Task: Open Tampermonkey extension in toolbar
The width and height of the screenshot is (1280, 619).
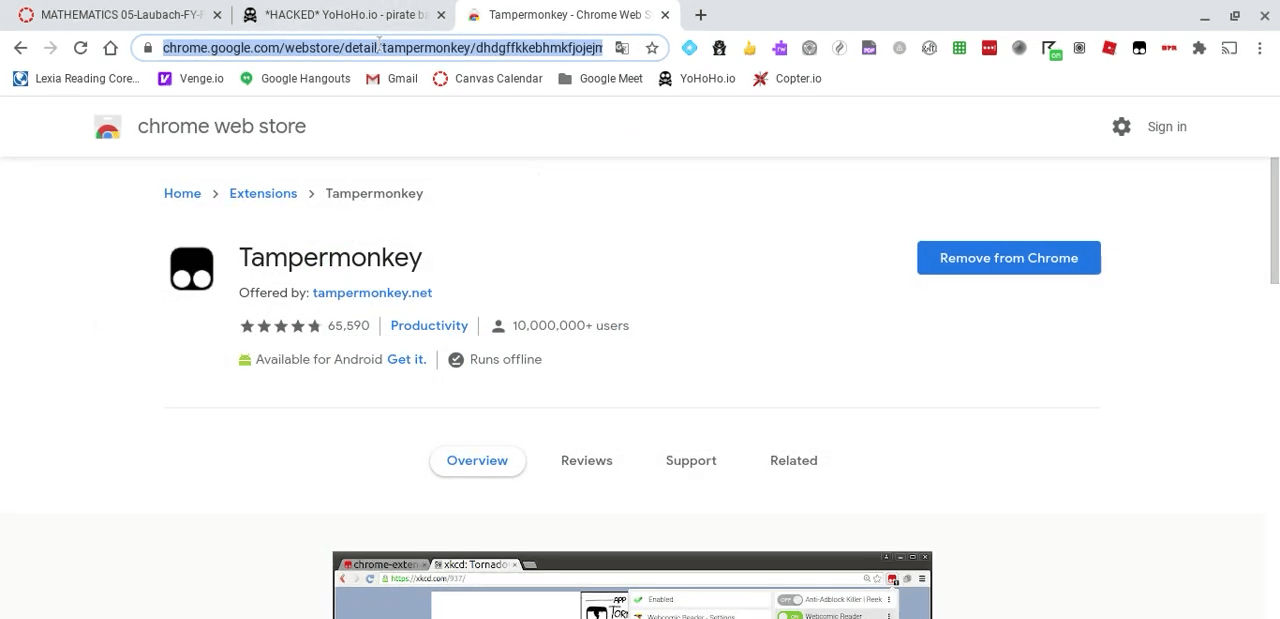Action: pos(1139,48)
